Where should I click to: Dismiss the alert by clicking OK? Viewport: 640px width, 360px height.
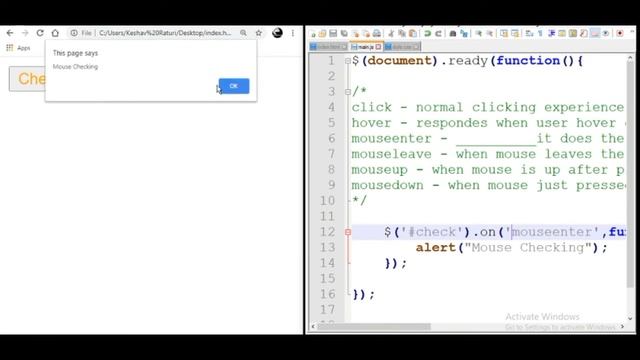(x=234, y=86)
